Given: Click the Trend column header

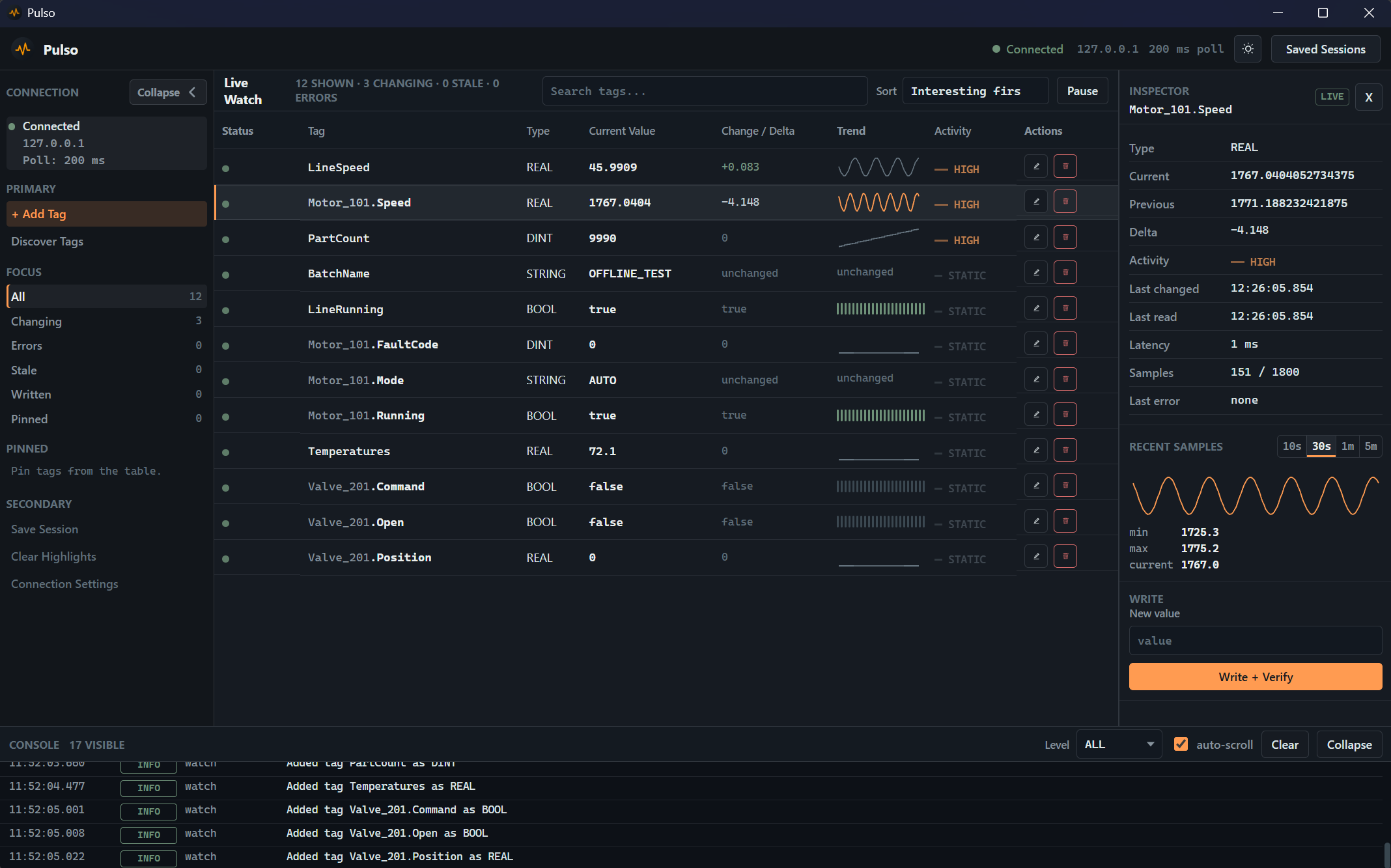Looking at the screenshot, I should (x=850, y=131).
